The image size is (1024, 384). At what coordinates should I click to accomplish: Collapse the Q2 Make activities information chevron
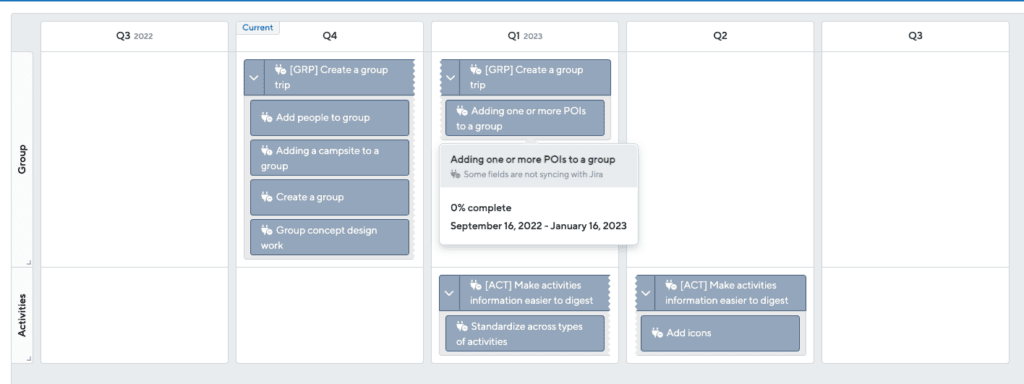coord(646,293)
